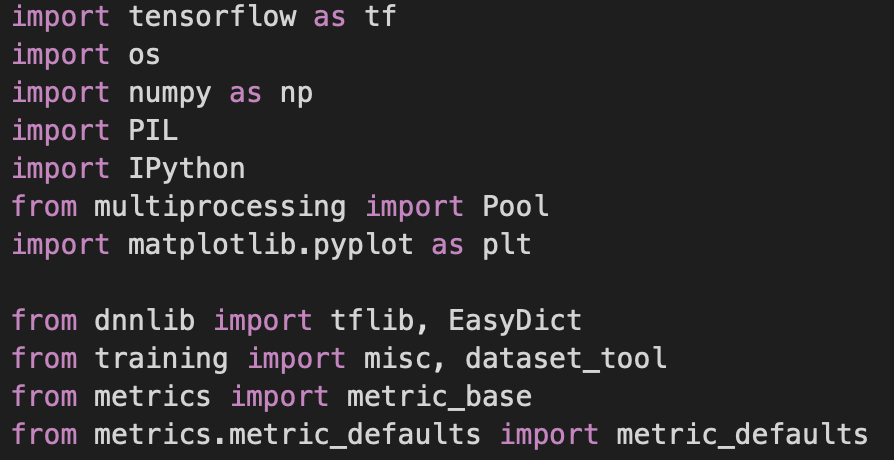Click the tf alias after tensorflow
894x460 pixels.
(380, 17)
